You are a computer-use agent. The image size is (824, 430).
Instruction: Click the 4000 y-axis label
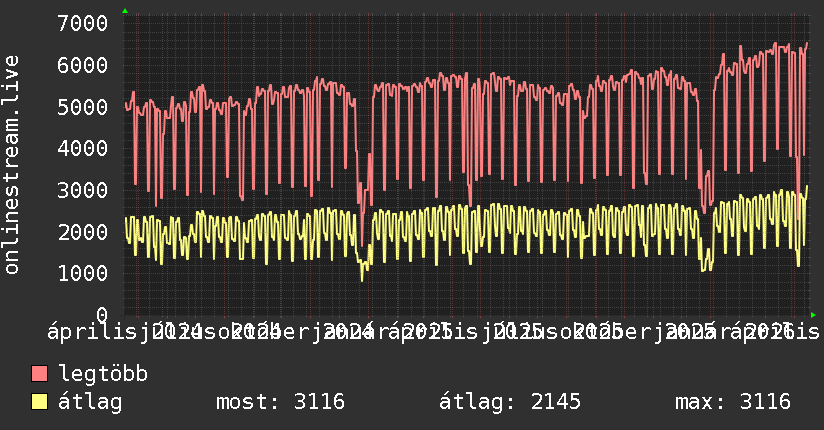(x=83, y=149)
